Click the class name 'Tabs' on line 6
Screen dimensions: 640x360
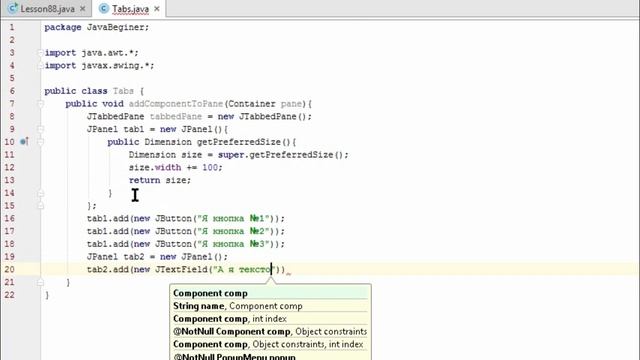click(123, 91)
